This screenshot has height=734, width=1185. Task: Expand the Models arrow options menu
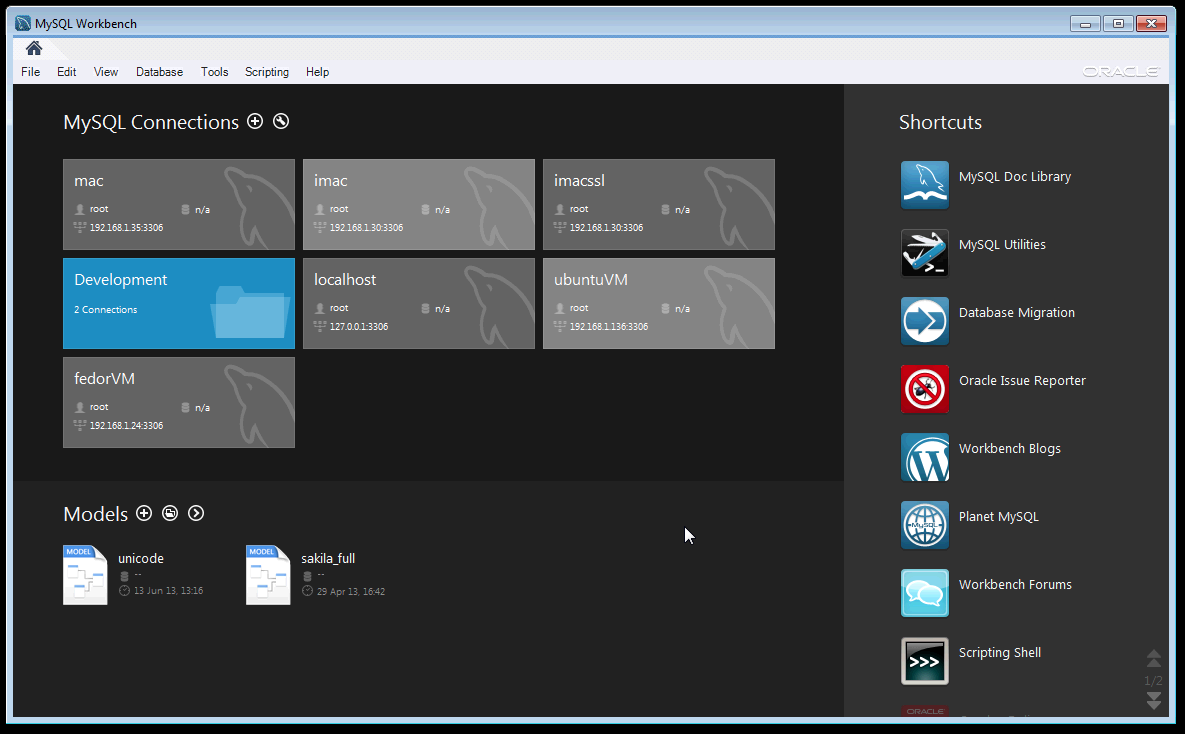(196, 513)
